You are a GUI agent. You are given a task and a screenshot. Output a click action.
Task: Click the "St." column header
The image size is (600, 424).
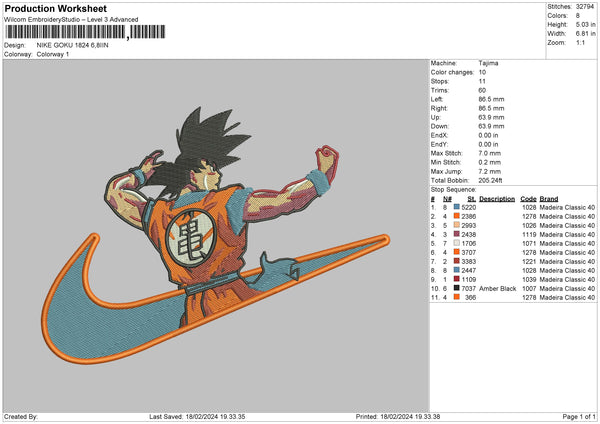tap(471, 199)
